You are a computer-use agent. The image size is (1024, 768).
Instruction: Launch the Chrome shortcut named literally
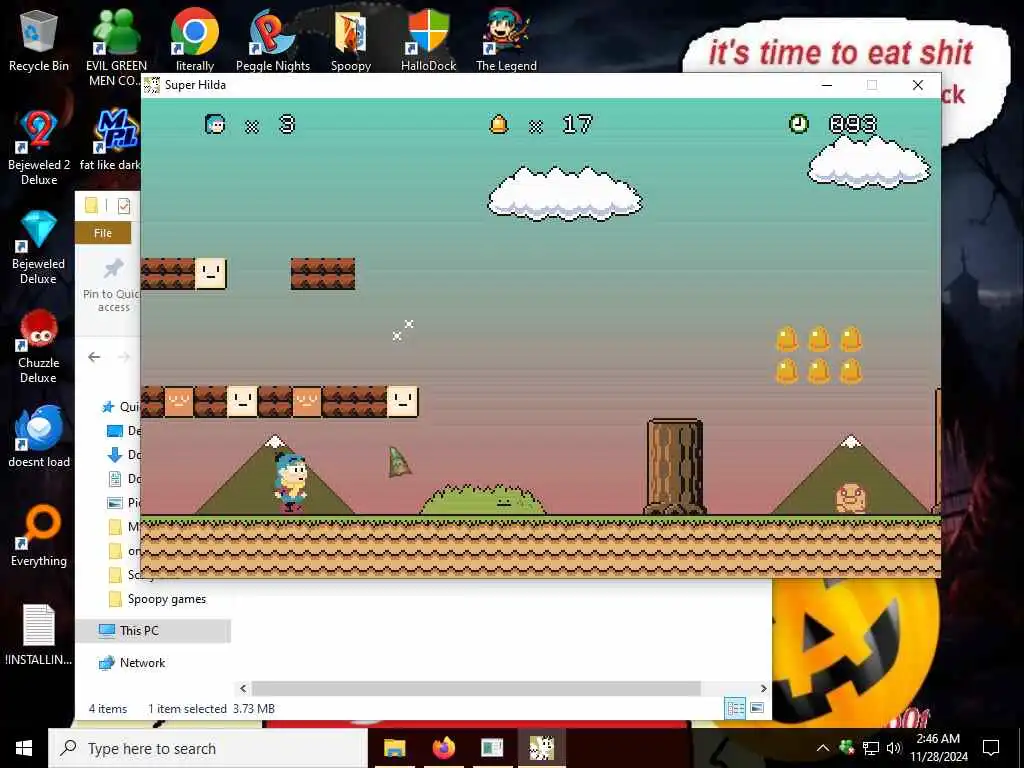click(195, 41)
